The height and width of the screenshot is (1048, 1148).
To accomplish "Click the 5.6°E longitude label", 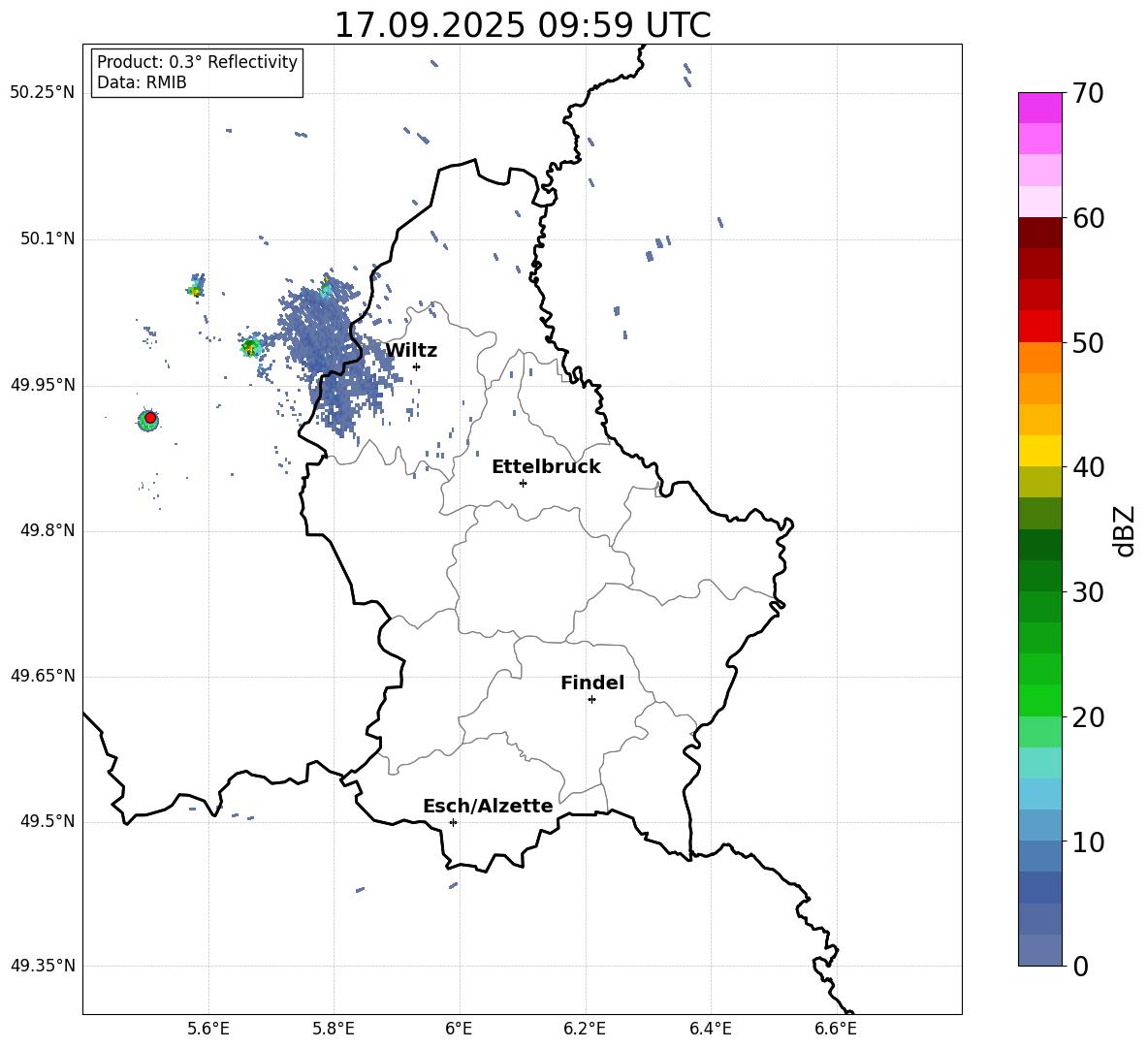I will [208, 1029].
